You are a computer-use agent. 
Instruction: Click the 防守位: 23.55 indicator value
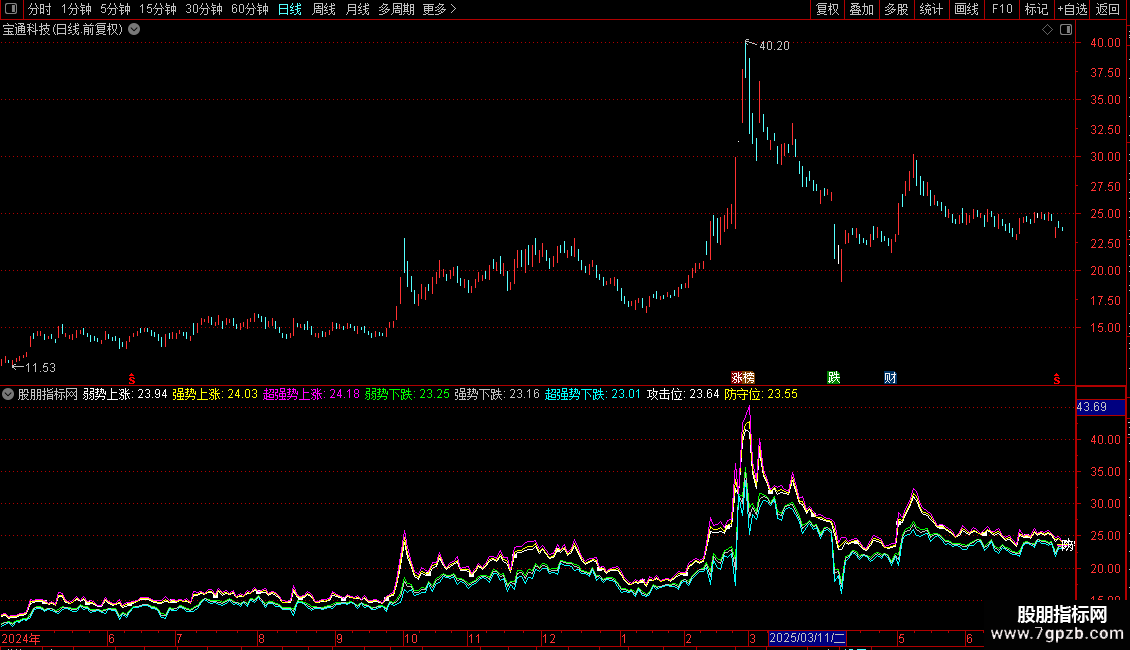coord(761,394)
